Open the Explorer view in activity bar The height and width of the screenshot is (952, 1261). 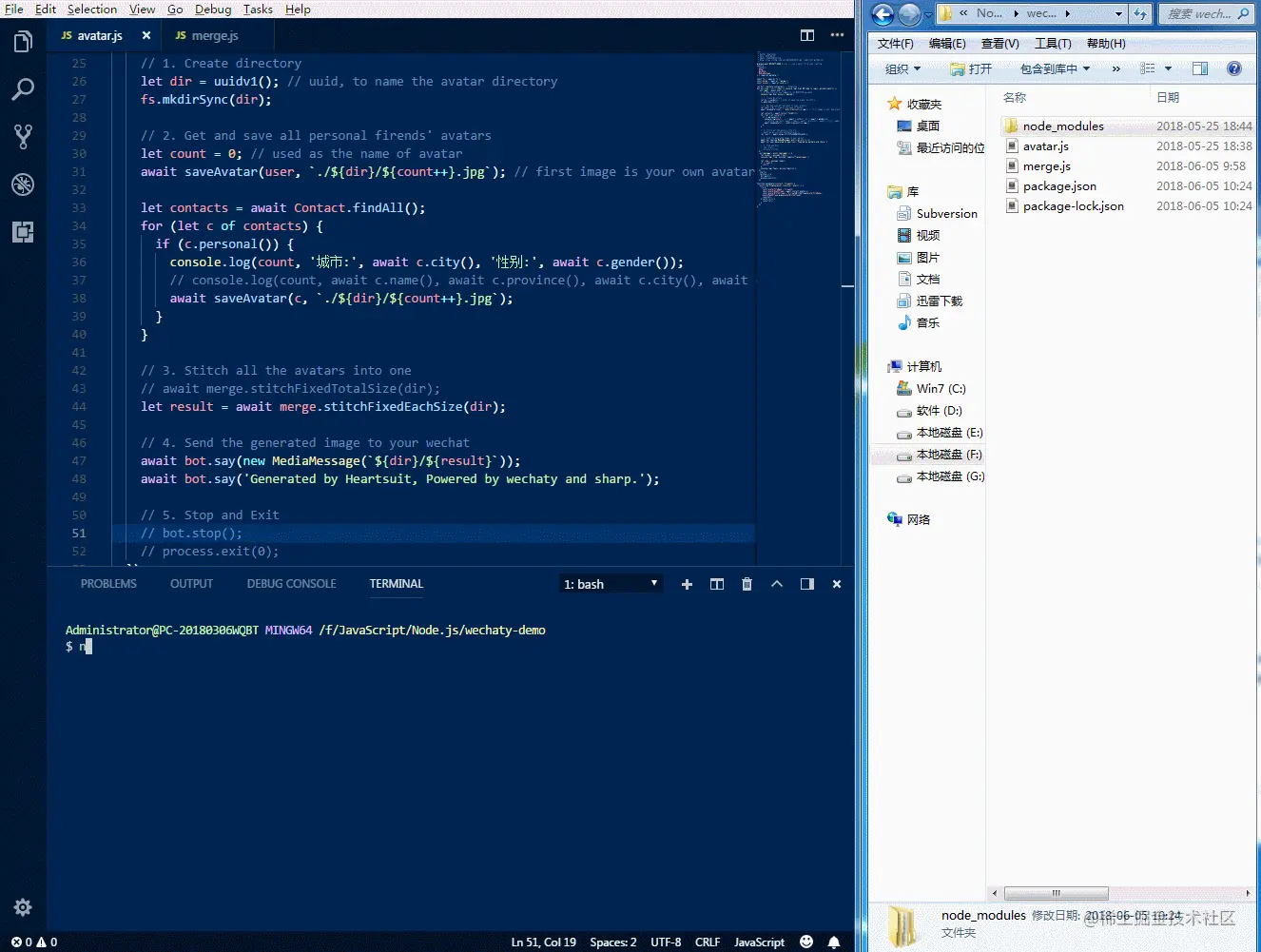pyautogui.click(x=23, y=42)
